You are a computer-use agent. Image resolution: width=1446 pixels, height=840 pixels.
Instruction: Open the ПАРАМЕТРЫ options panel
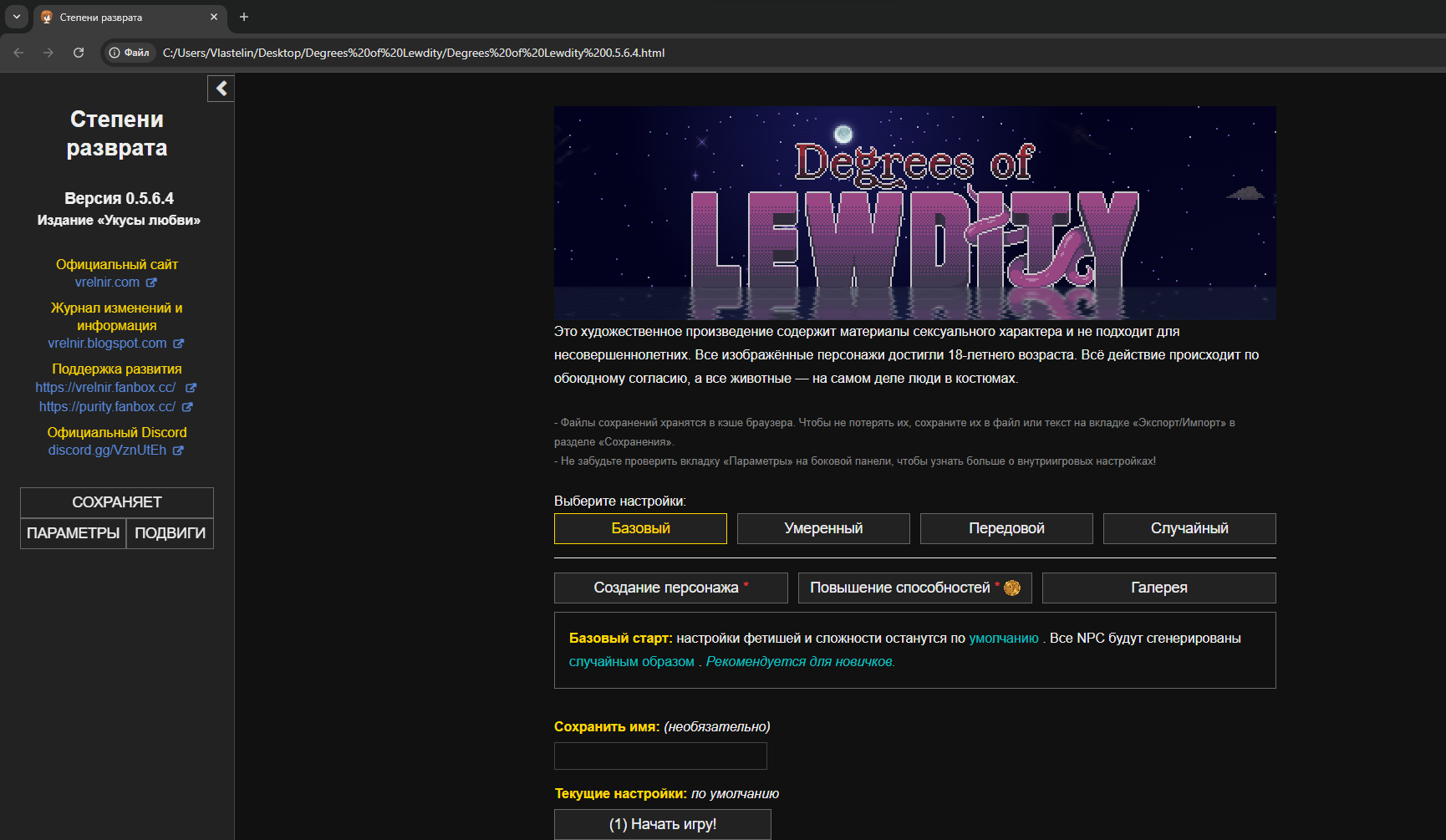point(74,533)
